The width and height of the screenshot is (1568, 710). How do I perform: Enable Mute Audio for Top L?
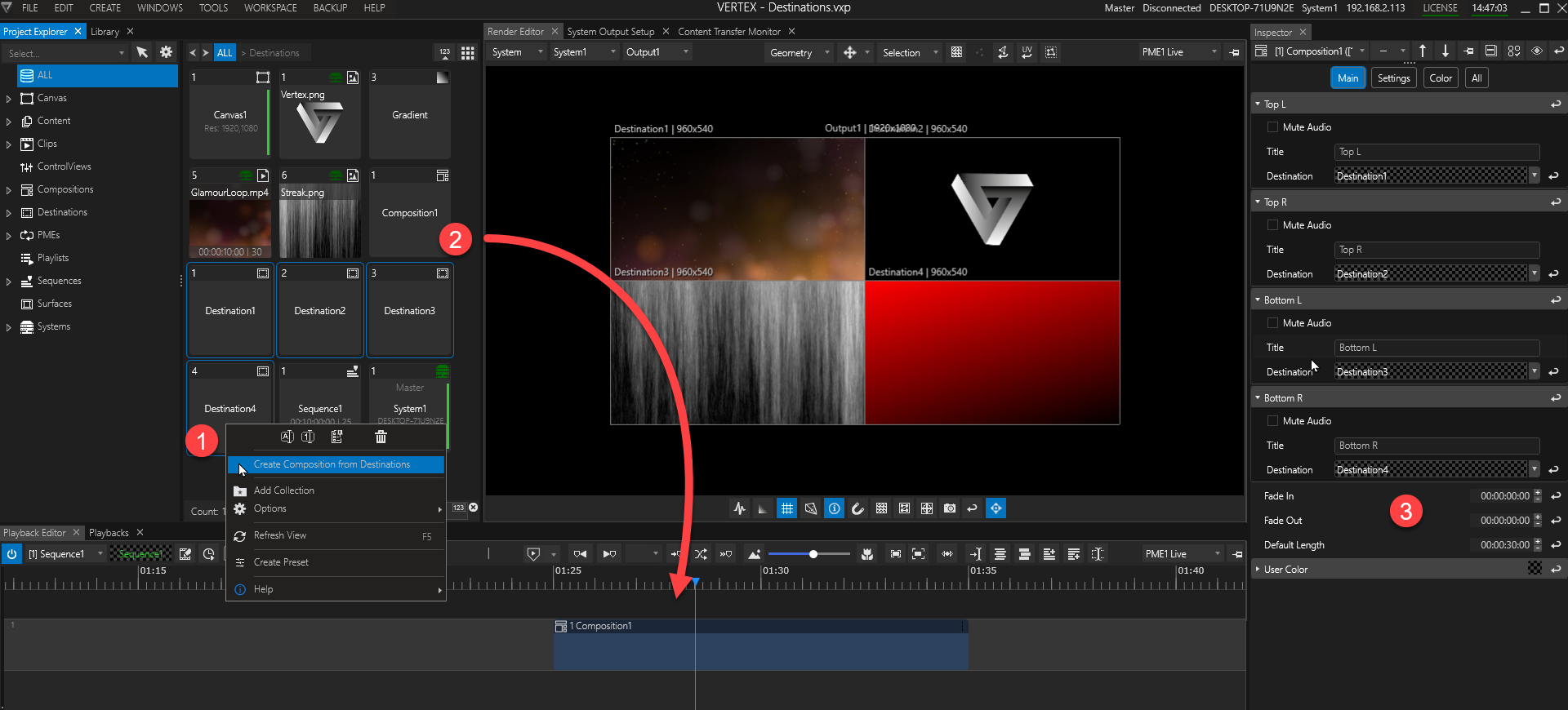[1272, 127]
